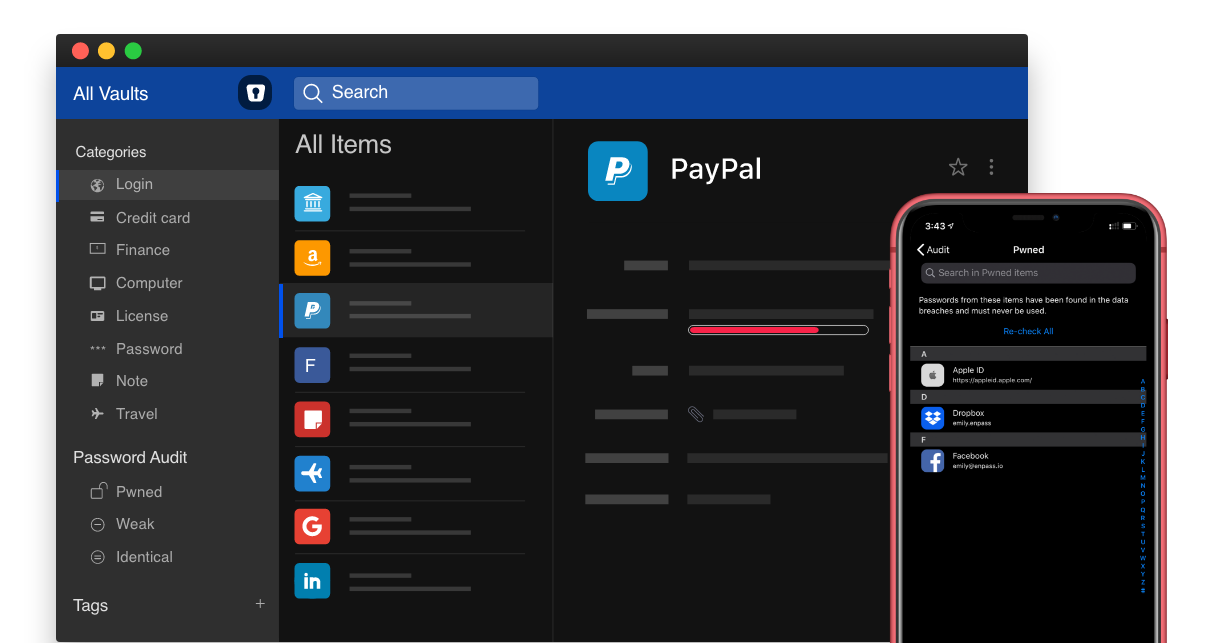The height and width of the screenshot is (643, 1210).
Task: Tap the Apple logo icon on the phone
Action: (932, 375)
